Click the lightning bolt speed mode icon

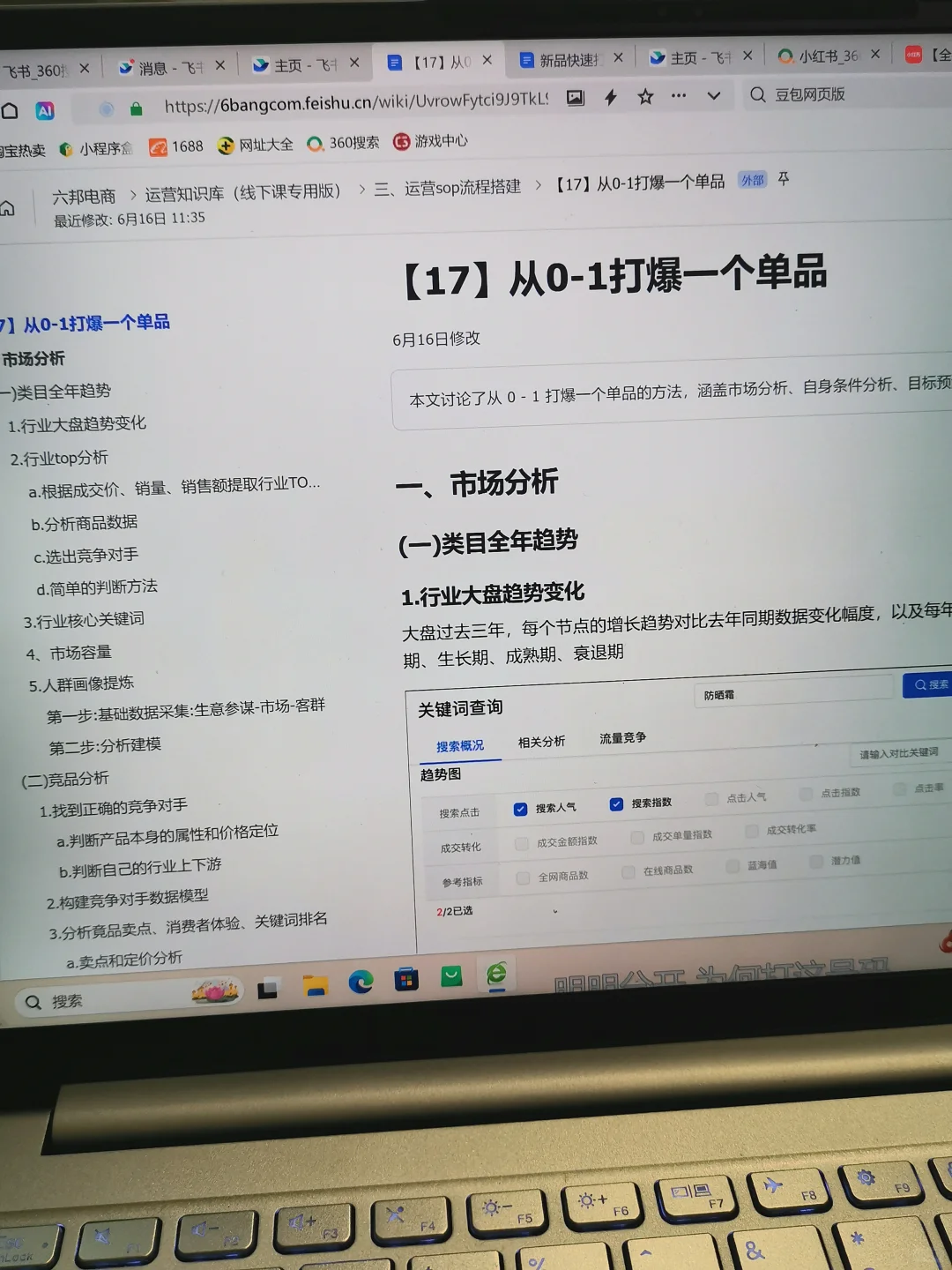pos(611,97)
